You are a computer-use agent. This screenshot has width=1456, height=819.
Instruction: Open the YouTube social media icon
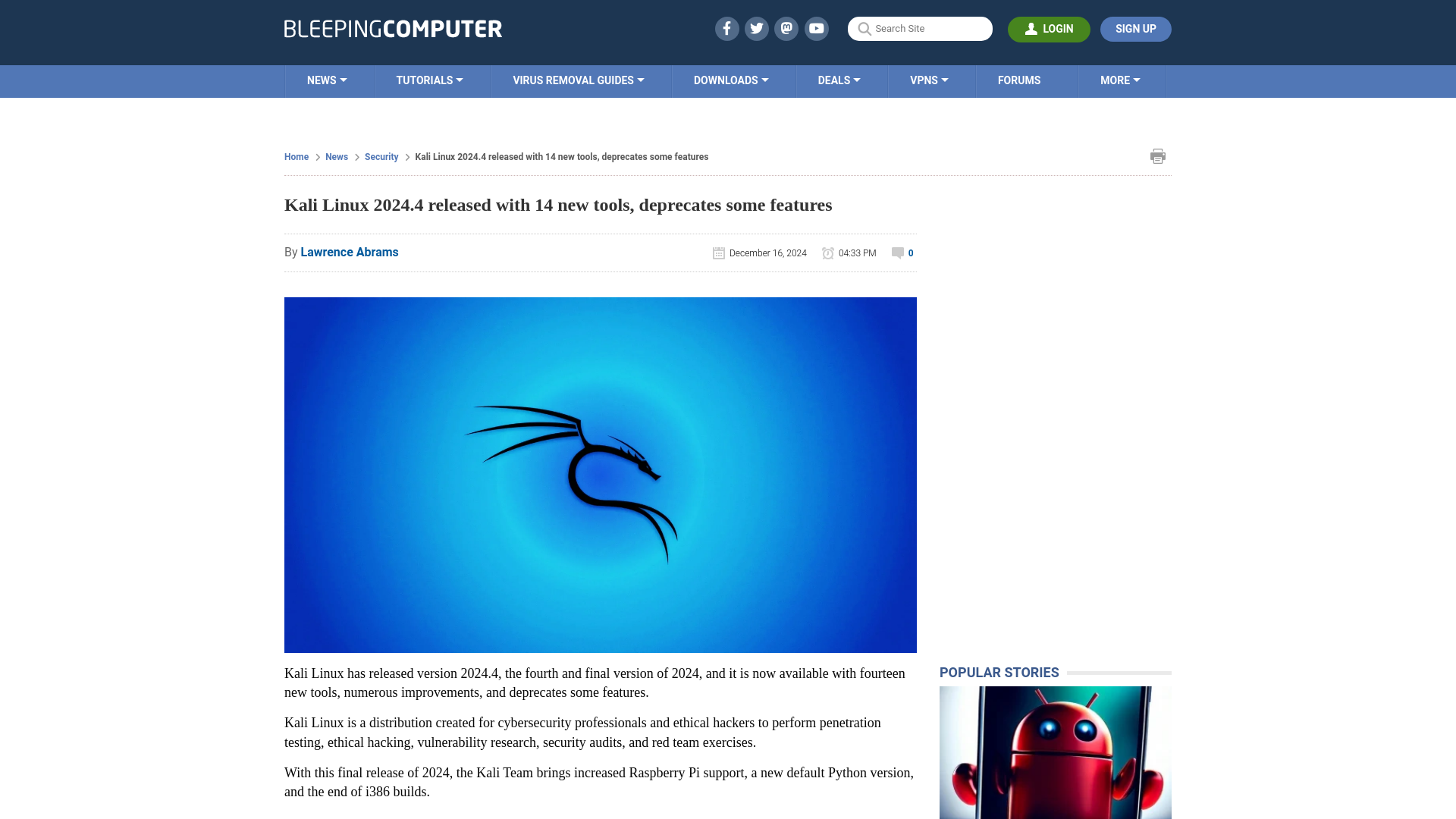[x=817, y=28]
